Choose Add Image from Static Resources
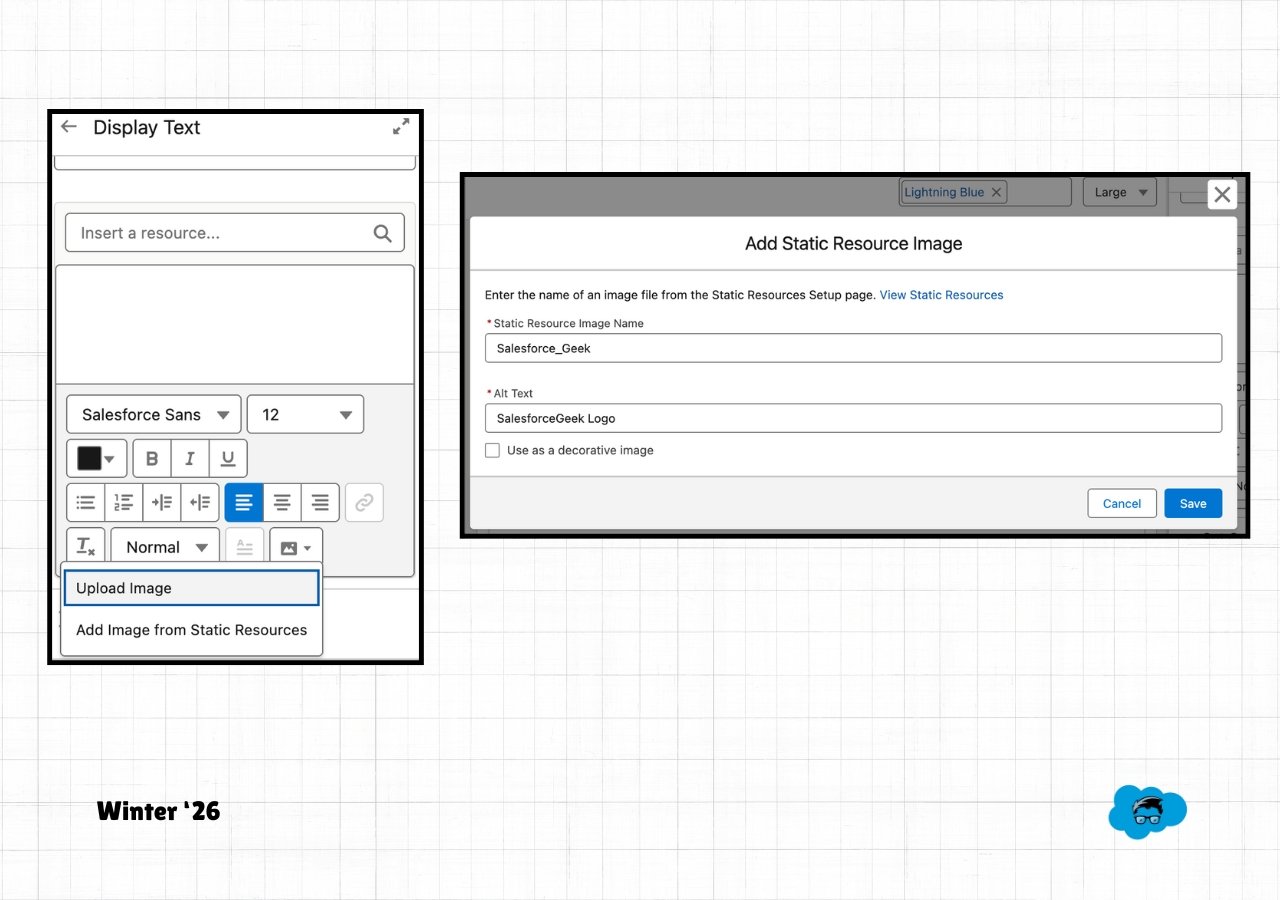The width and height of the screenshot is (1280, 900). pyautogui.click(x=191, y=630)
